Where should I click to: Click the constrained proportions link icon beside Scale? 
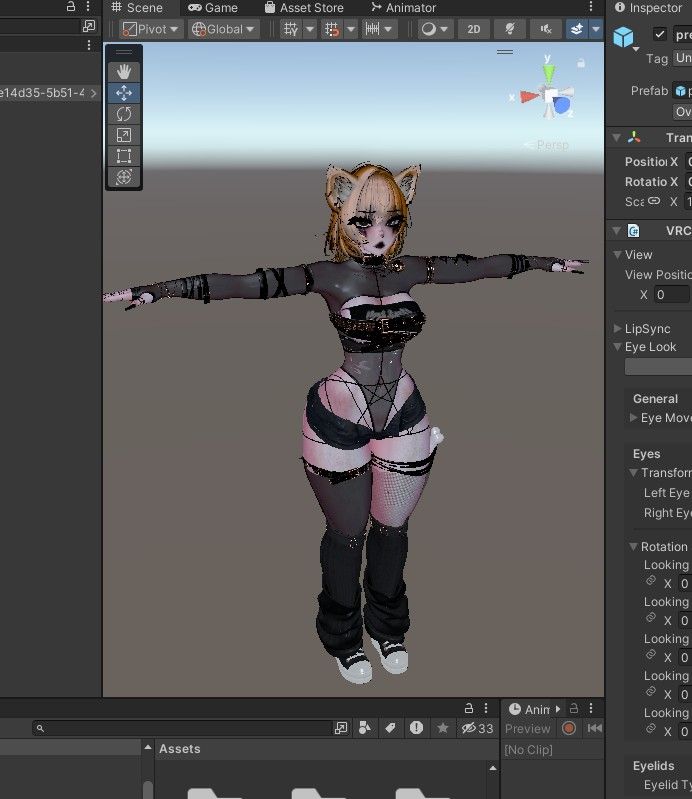(654, 201)
